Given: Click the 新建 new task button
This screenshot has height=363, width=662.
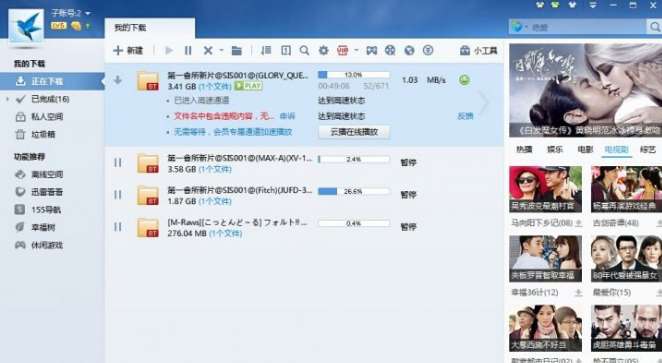Looking at the screenshot, I should (128, 51).
